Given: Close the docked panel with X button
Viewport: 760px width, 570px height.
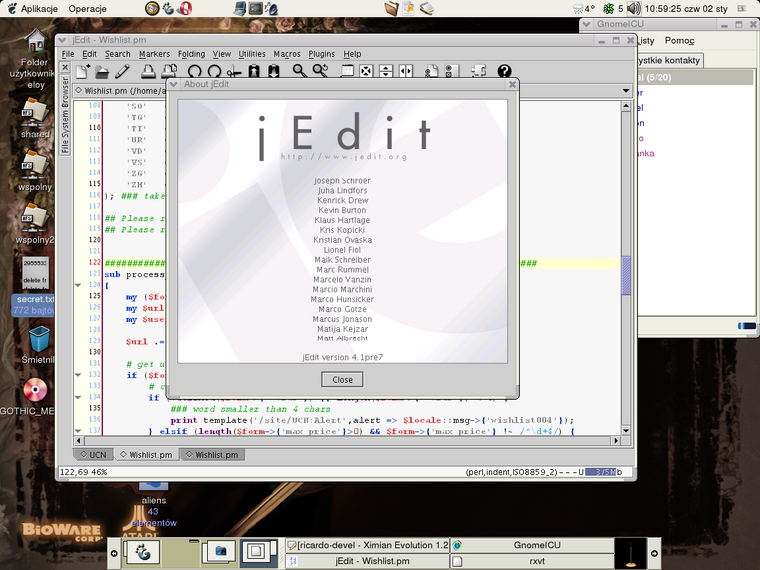Looking at the screenshot, I should click(65, 67).
